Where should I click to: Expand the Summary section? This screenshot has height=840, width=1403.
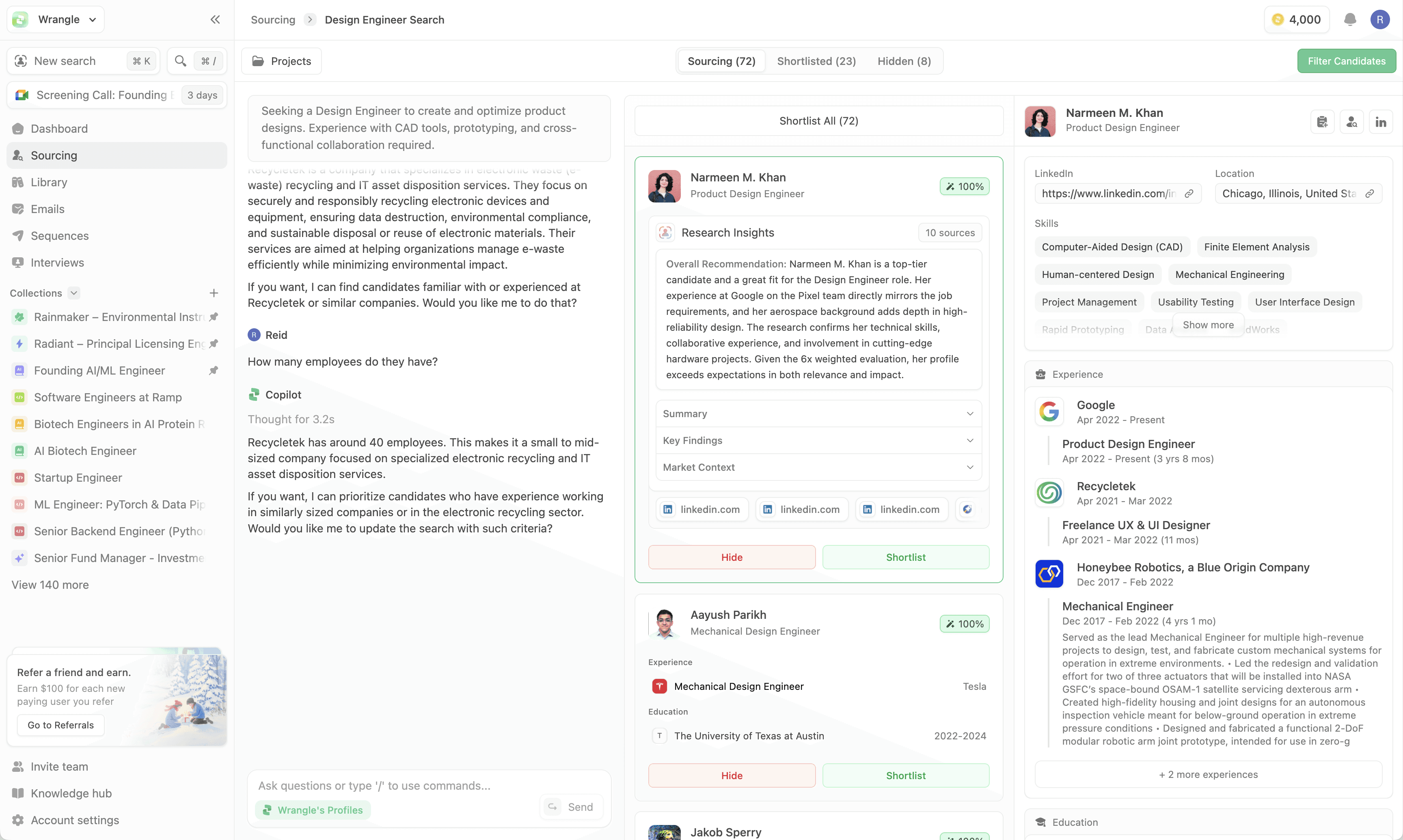[x=818, y=414]
